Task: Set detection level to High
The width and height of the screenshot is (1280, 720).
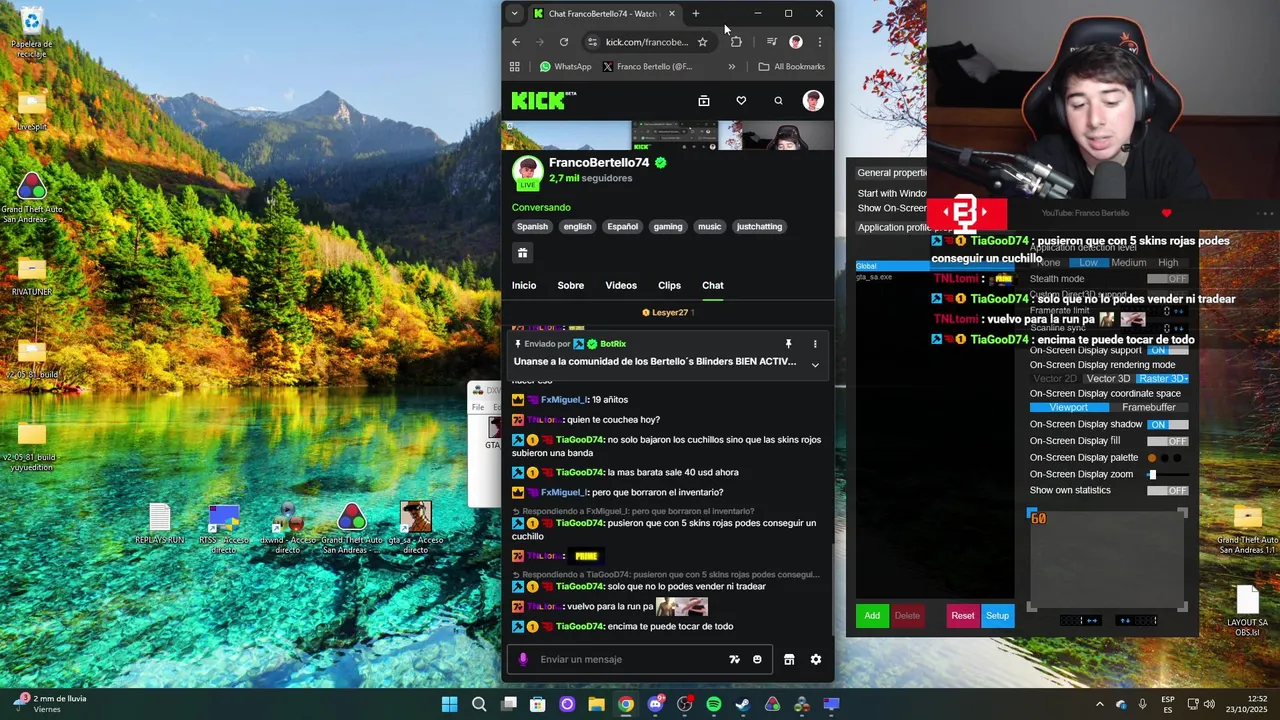Action: pos(1168,263)
